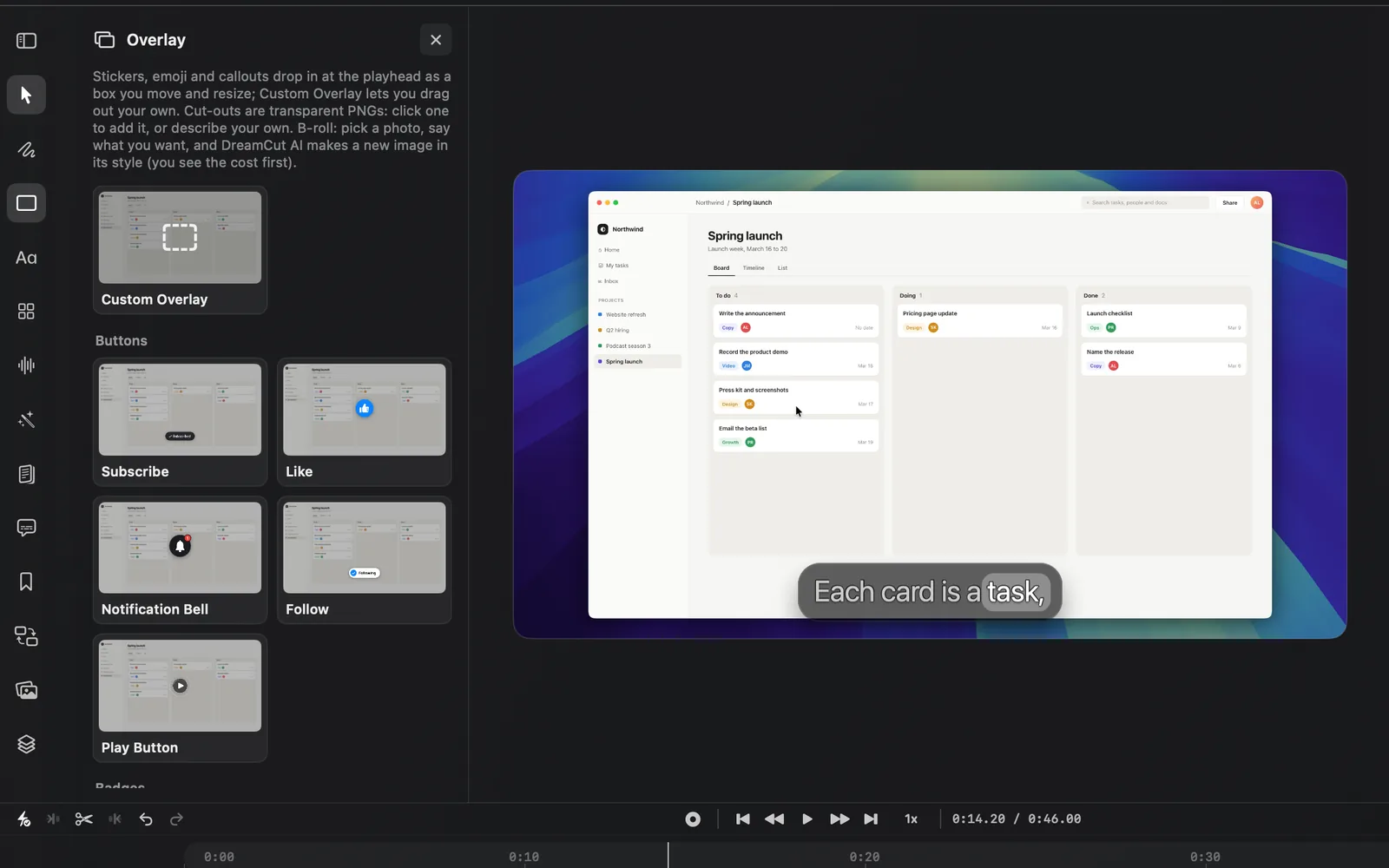Add a Custom Overlay
The image size is (1389, 868).
(180, 250)
